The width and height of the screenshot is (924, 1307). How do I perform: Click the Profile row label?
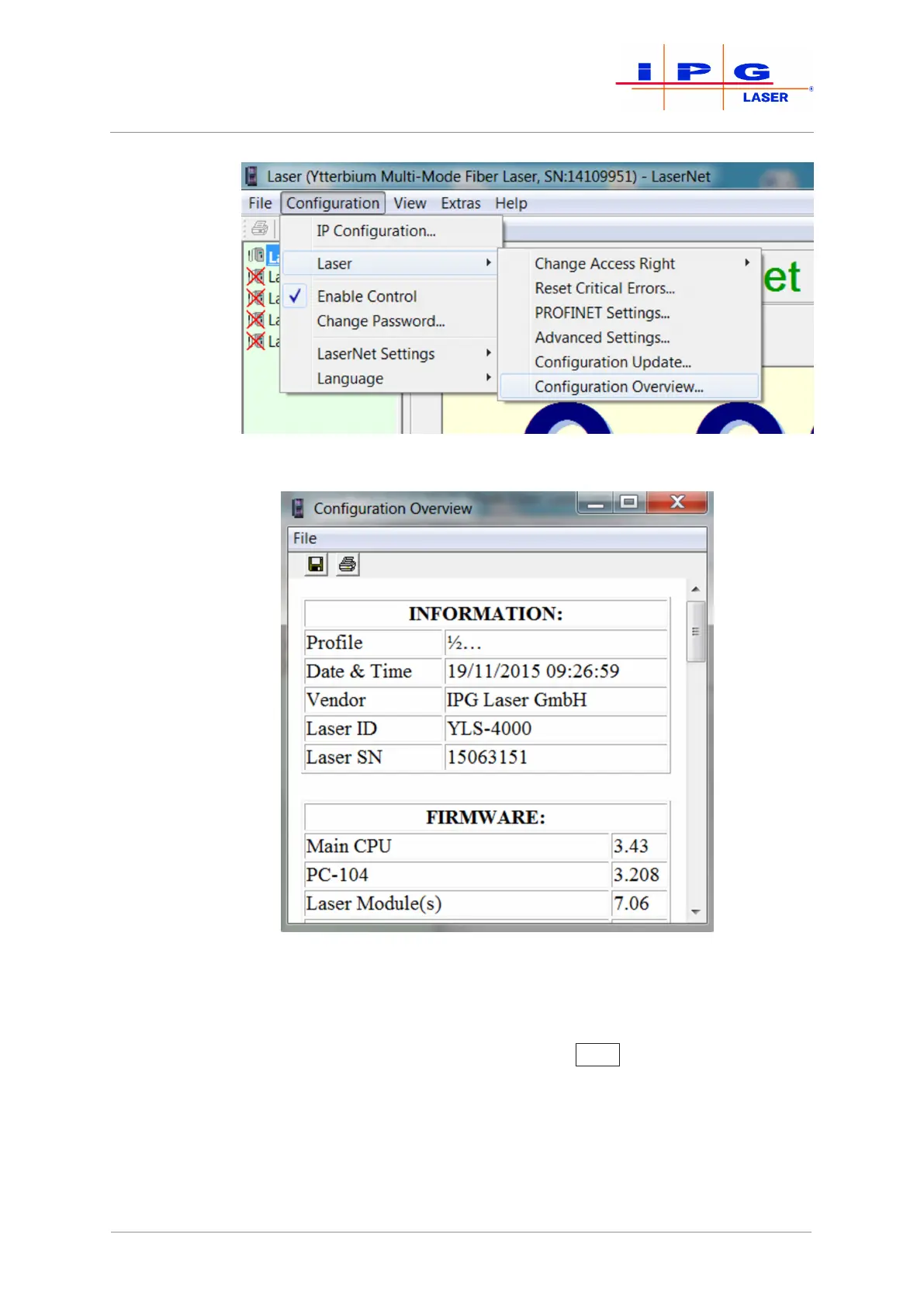coord(334,643)
